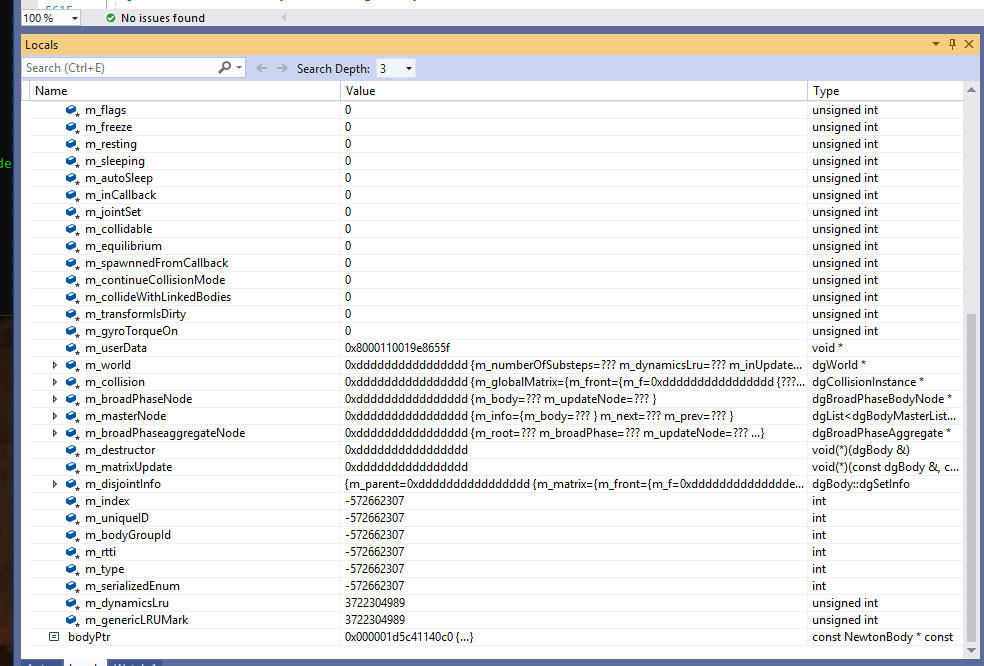Image resolution: width=984 pixels, height=666 pixels.
Task: Click the Type column header
Action: (x=825, y=91)
